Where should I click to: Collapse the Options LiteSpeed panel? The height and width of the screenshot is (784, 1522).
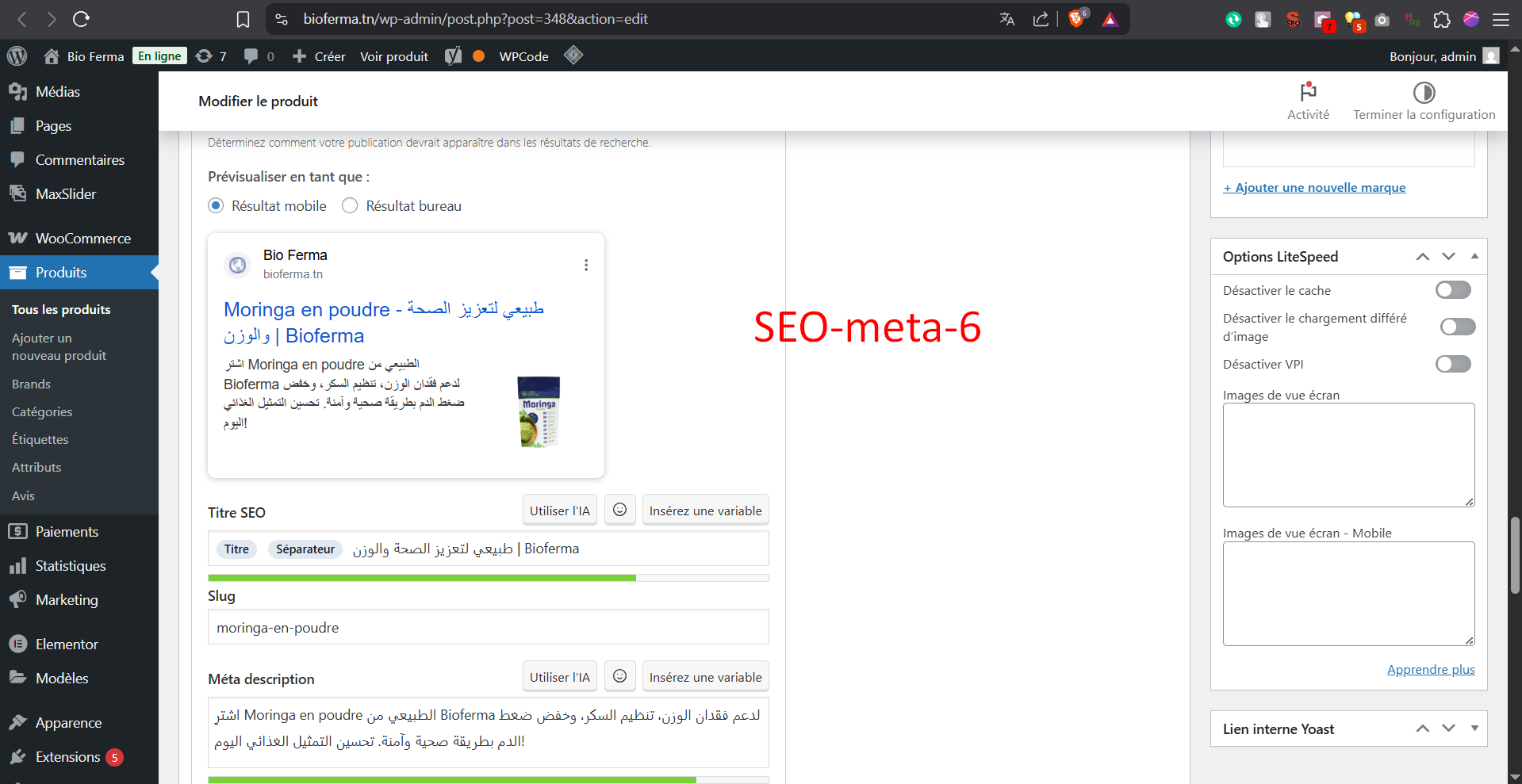click(x=1474, y=256)
